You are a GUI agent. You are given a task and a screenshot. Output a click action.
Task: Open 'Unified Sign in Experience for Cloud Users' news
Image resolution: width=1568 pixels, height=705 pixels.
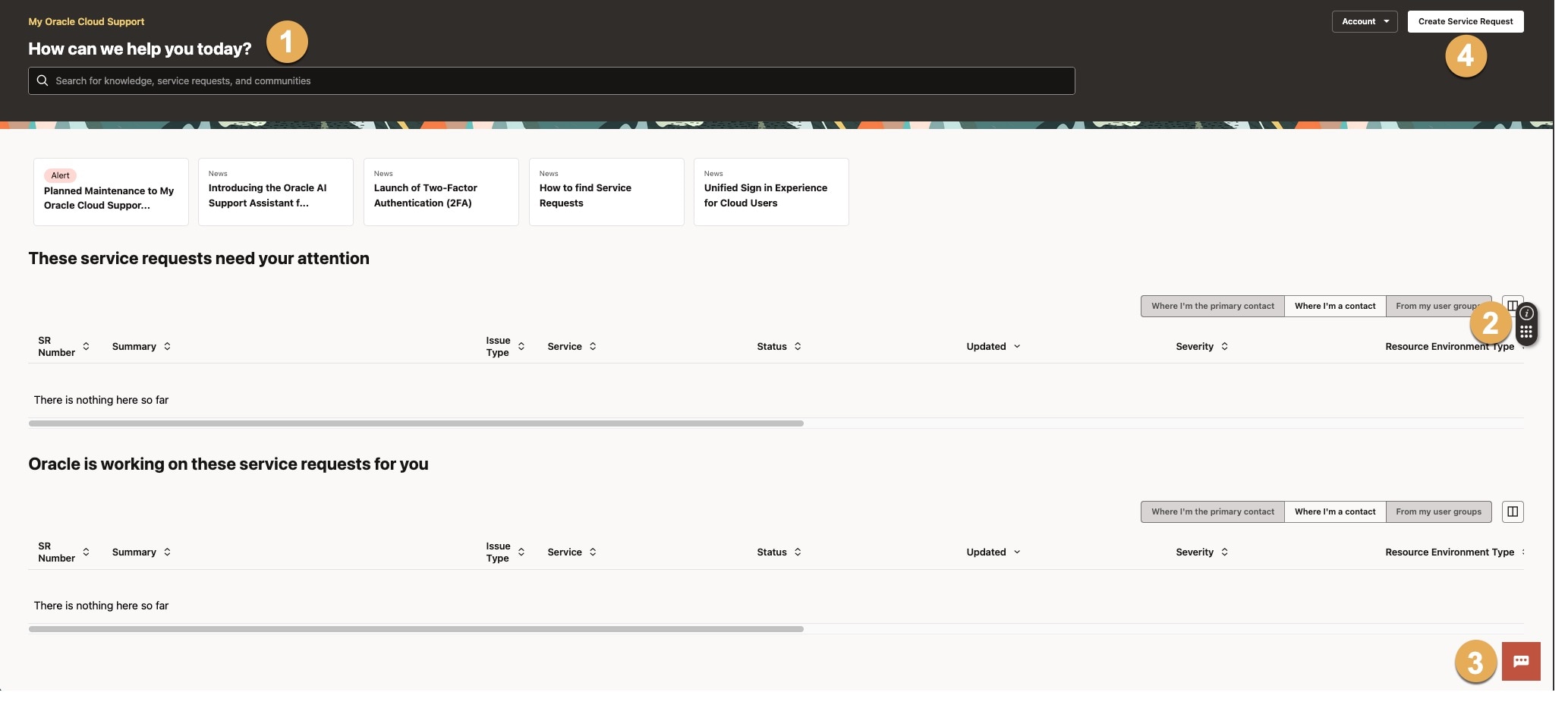point(771,192)
